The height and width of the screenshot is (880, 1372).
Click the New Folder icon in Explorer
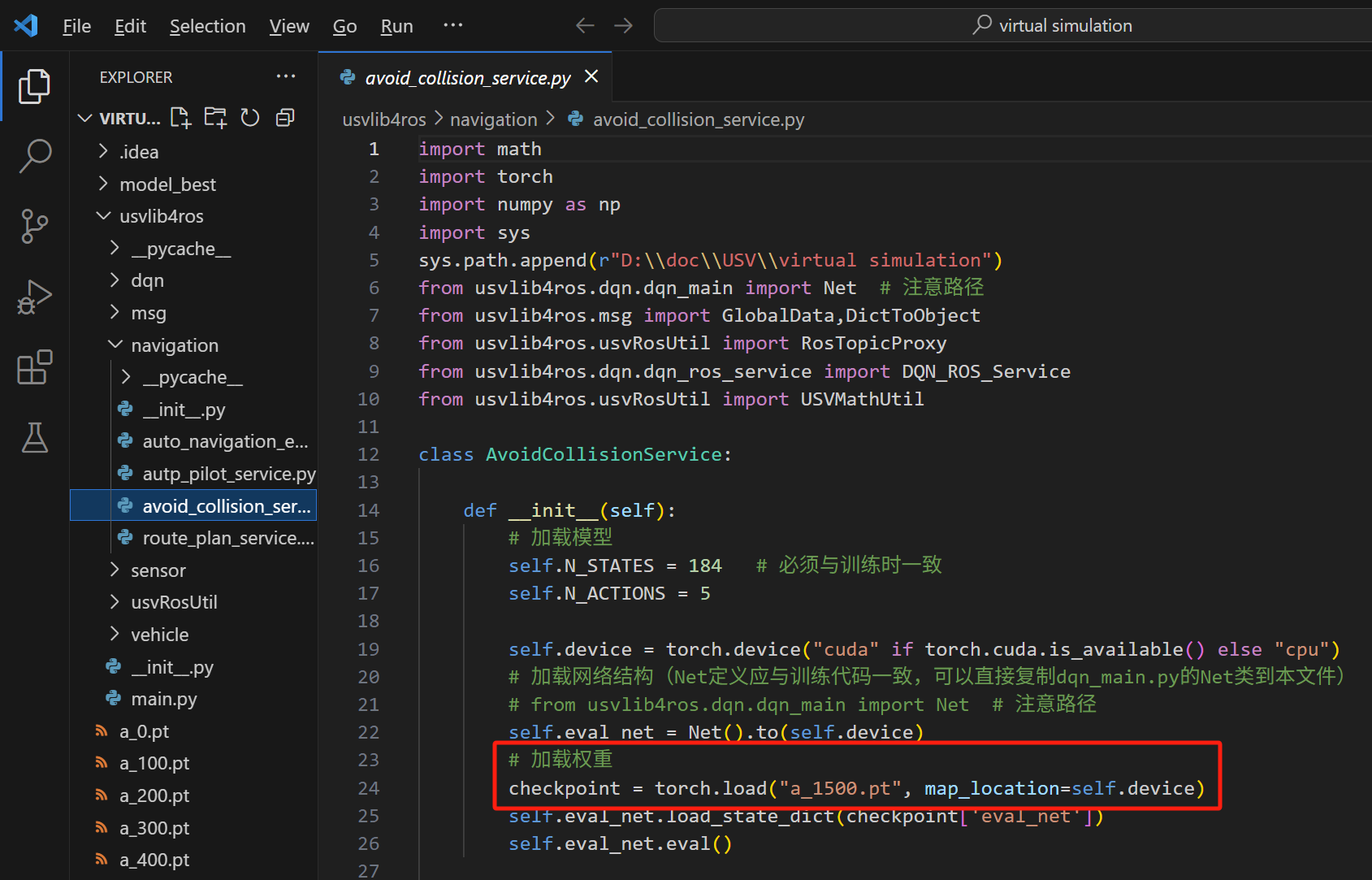point(215,118)
